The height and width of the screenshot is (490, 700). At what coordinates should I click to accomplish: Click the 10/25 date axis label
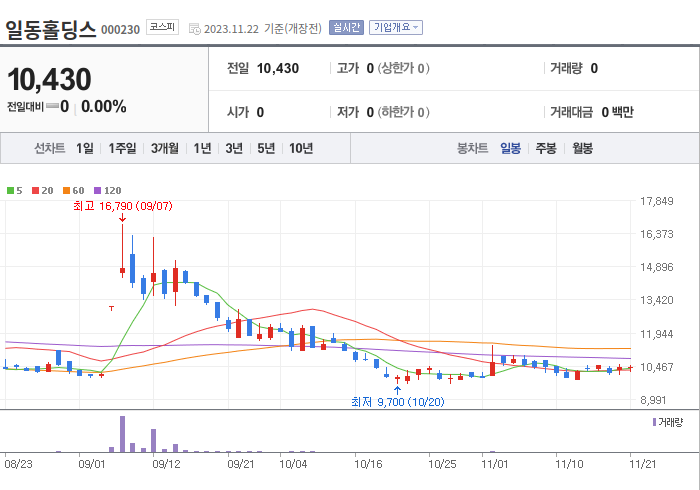(x=442, y=464)
